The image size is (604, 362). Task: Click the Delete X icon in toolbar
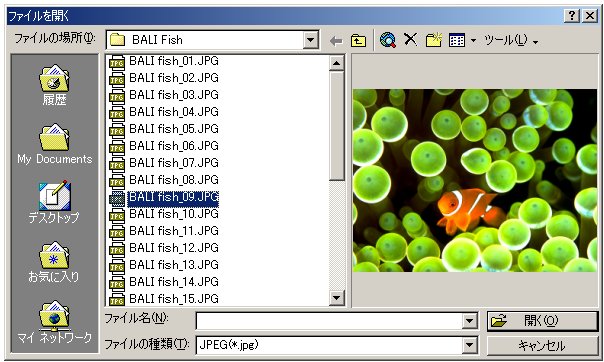tap(411, 39)
